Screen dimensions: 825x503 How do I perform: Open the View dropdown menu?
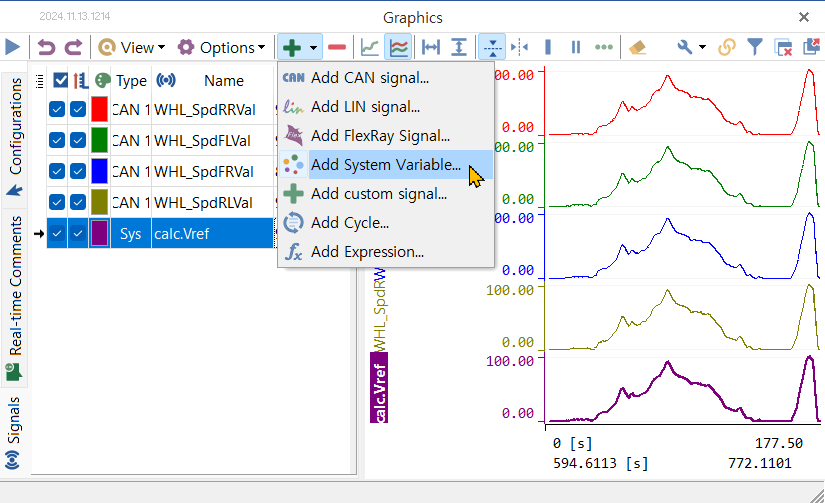132,47
